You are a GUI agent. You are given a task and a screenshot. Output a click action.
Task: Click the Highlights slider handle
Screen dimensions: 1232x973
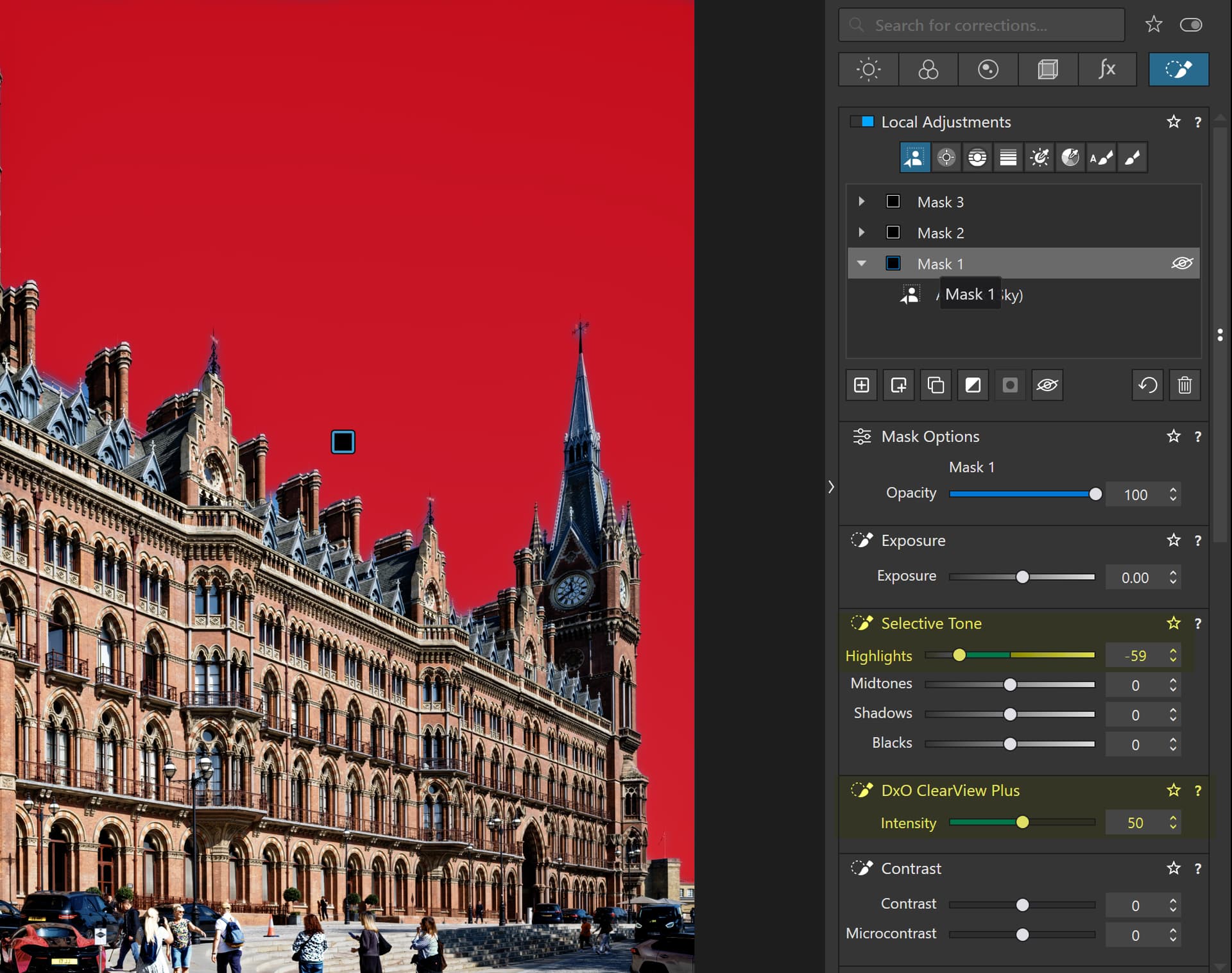point(959,656)
